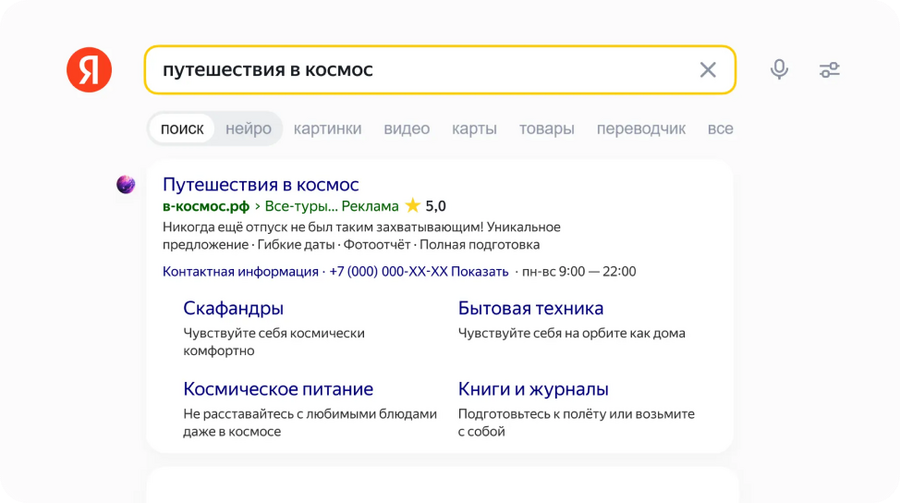Open the Бытовая техника sitelink
The image size is (900, 503).
[530, 308]
